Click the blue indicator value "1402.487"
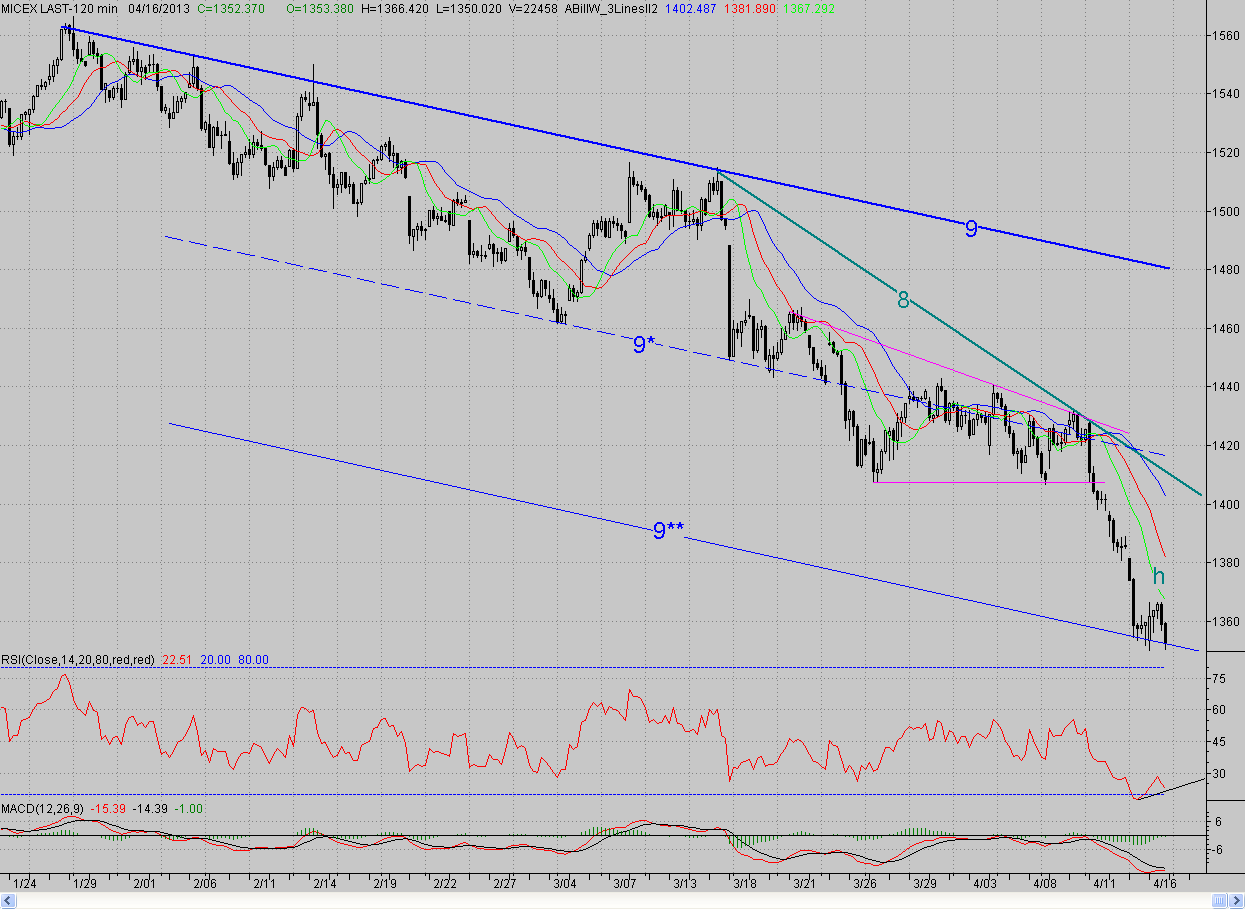 tap(691, 8)
